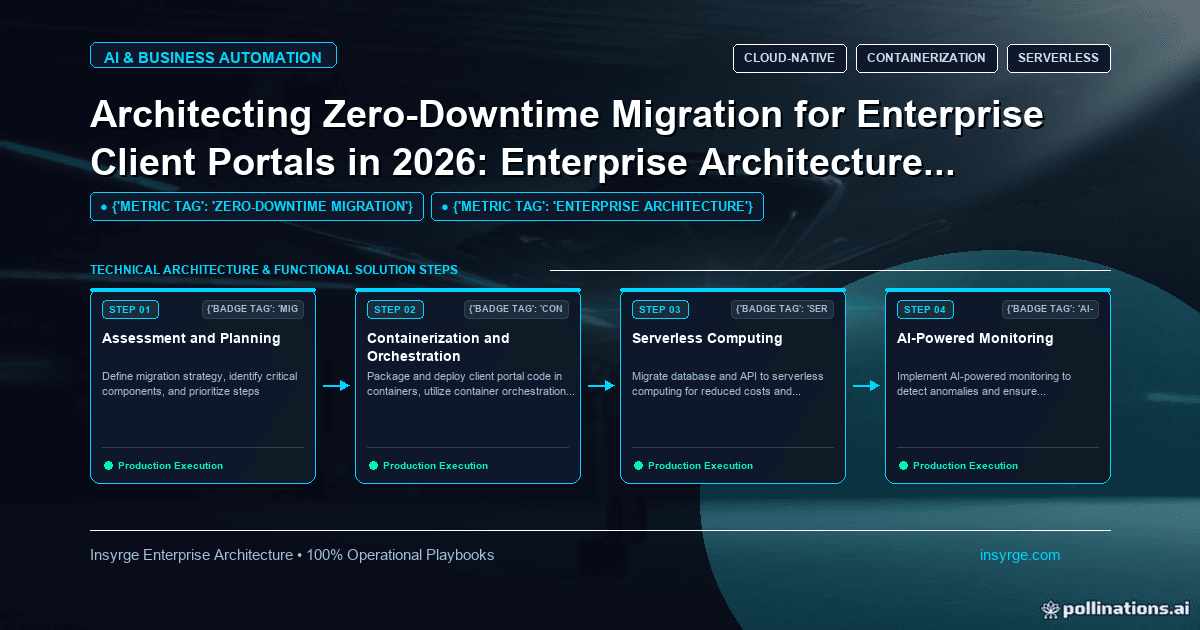The image size is (1200, 630).
Task: Open the Serverless Computing card title
Action: pos(708,338)
